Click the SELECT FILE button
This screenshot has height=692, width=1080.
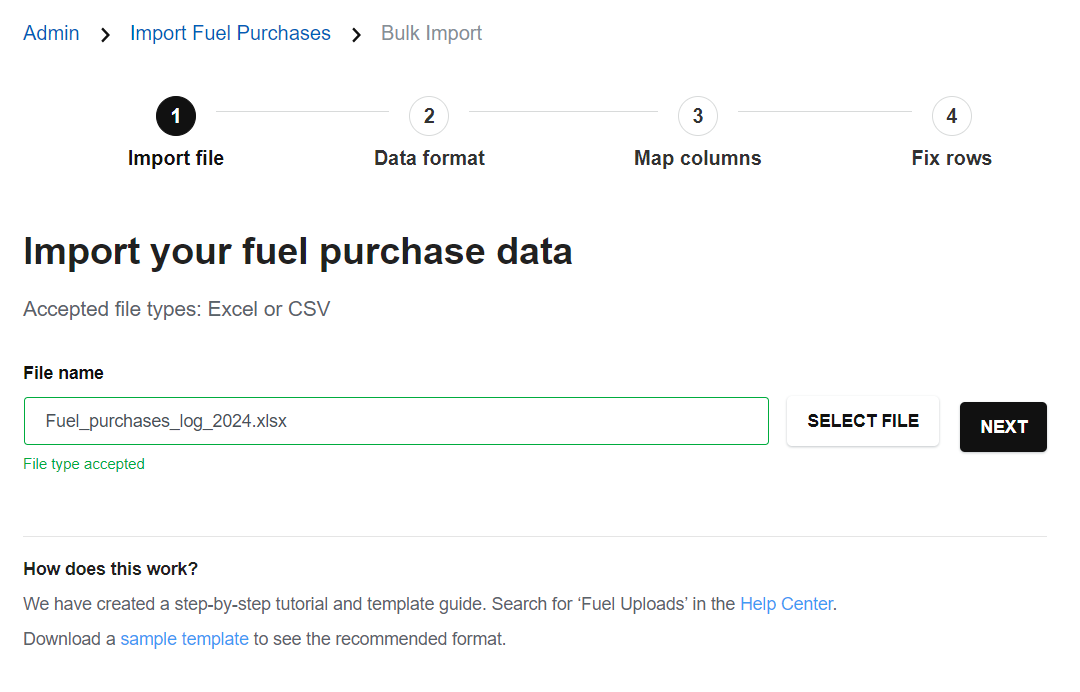[863, 421]
